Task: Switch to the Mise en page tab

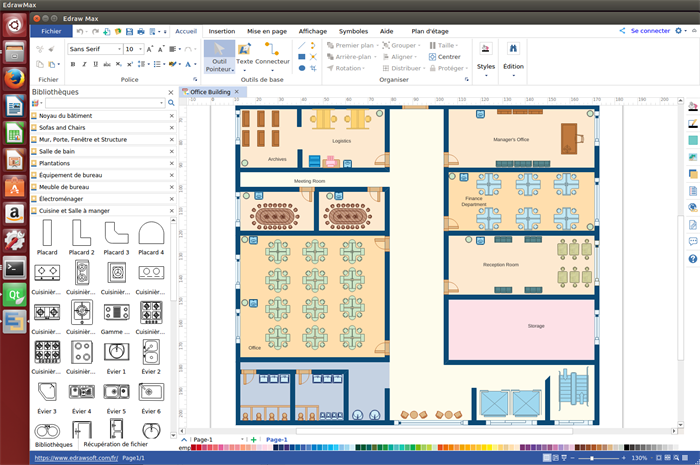Action: click(267, 31)
